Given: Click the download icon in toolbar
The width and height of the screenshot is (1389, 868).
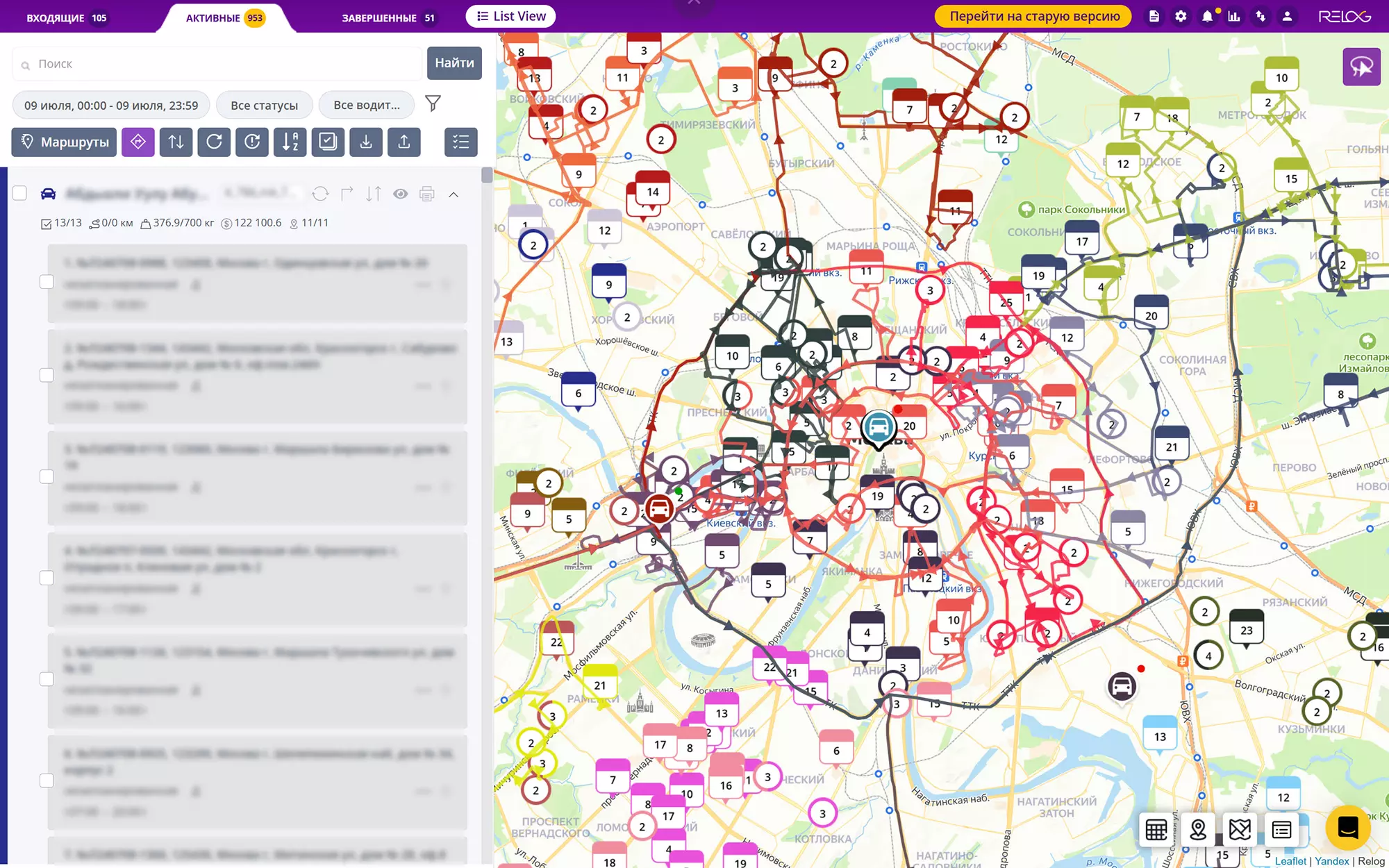Looking at the screenshot, I should pos(366,142).
